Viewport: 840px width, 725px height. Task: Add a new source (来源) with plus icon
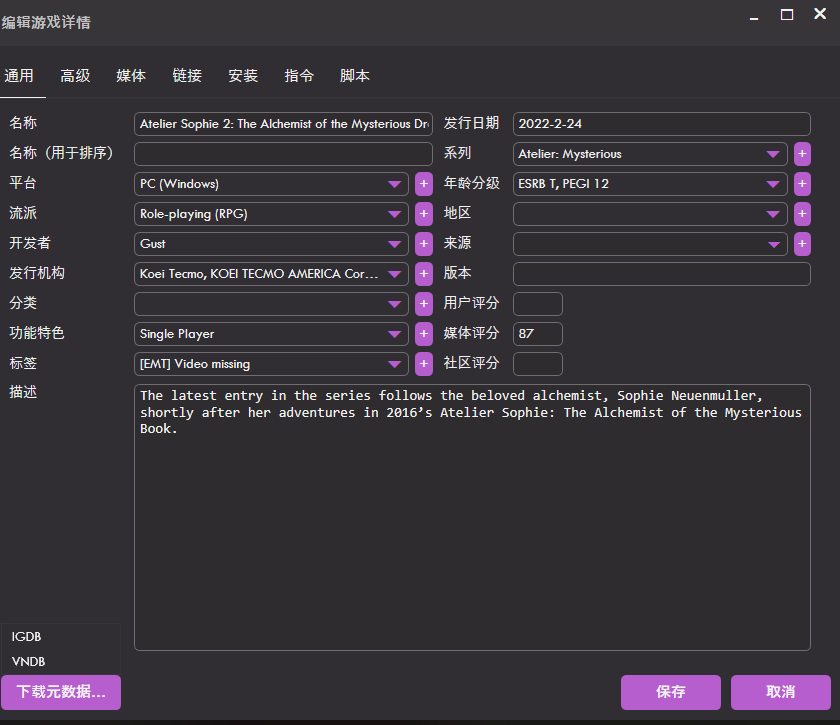click(802, 244)
